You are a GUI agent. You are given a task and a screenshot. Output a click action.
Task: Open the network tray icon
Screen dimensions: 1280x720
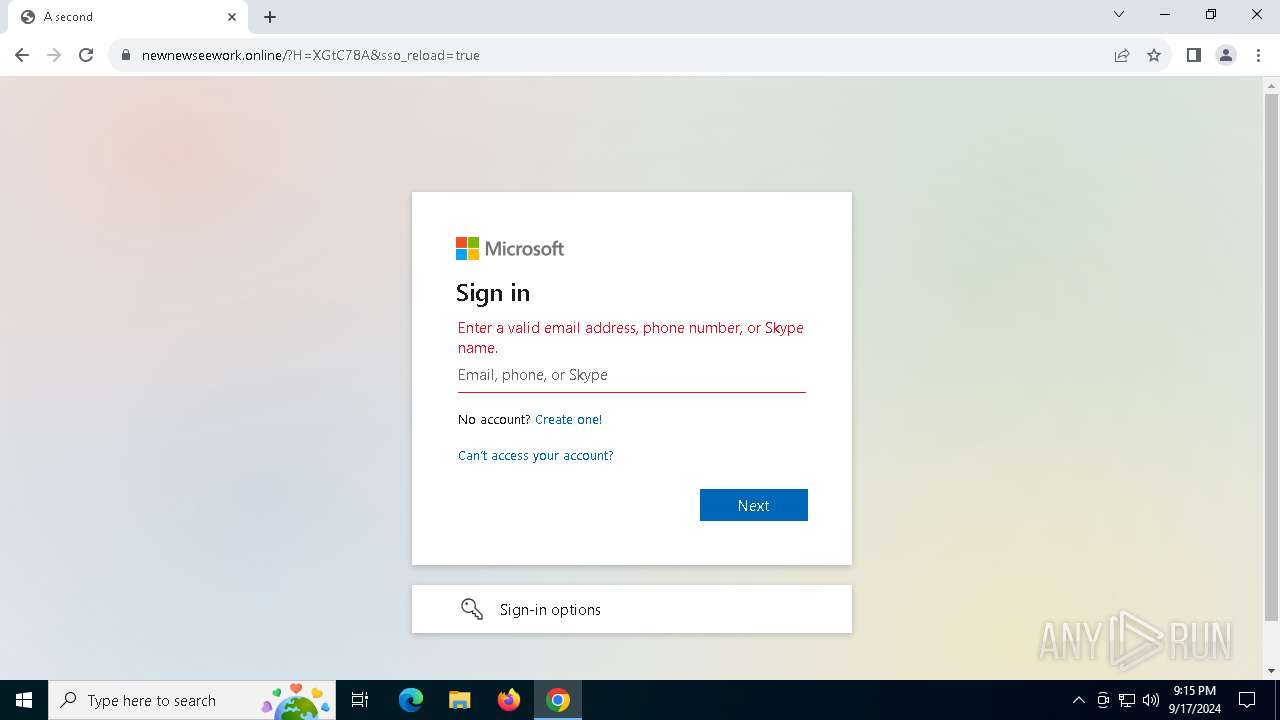pyautogui.click(x=1127, y=700)
